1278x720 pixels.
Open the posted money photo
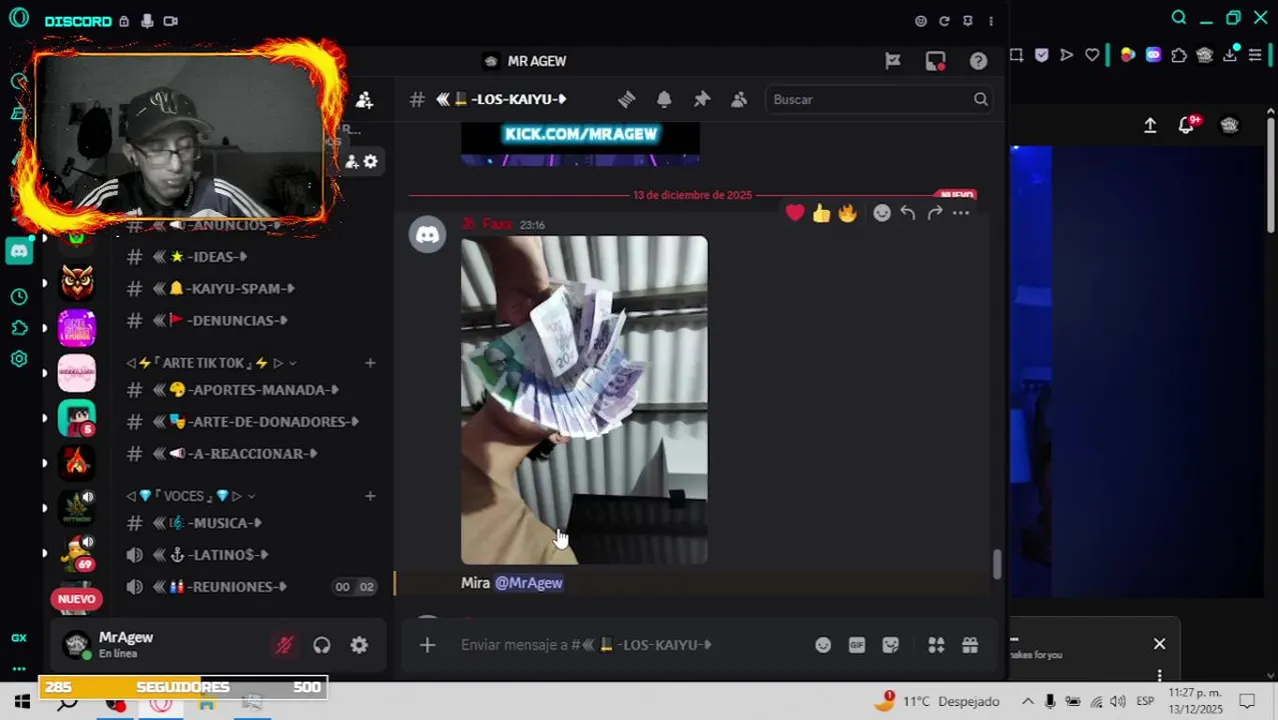tap(584, 400)
